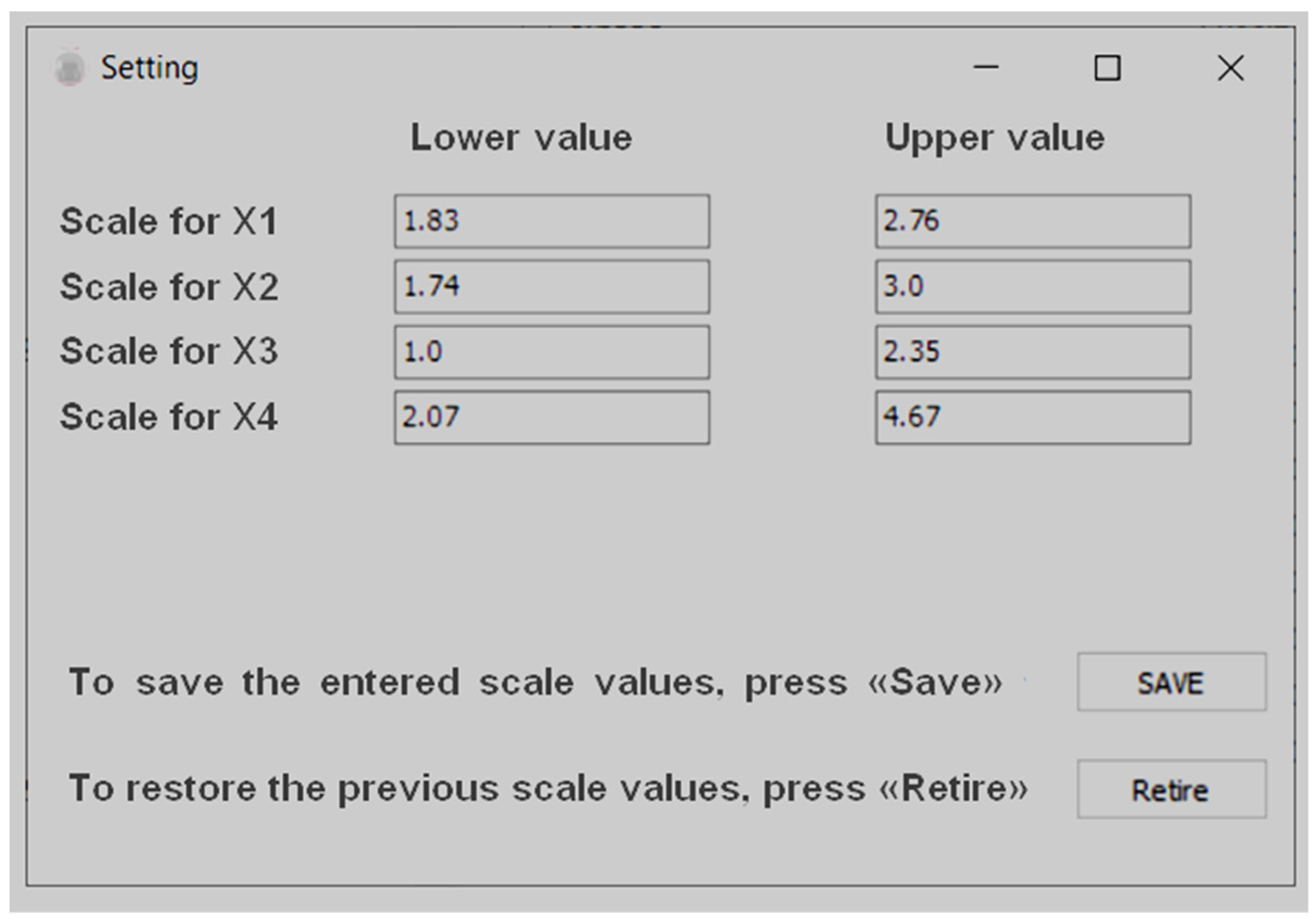Click the "Upper value" column header
Image resolution: width=1316 pixels, height=923 pixels.
pos(994,138)
